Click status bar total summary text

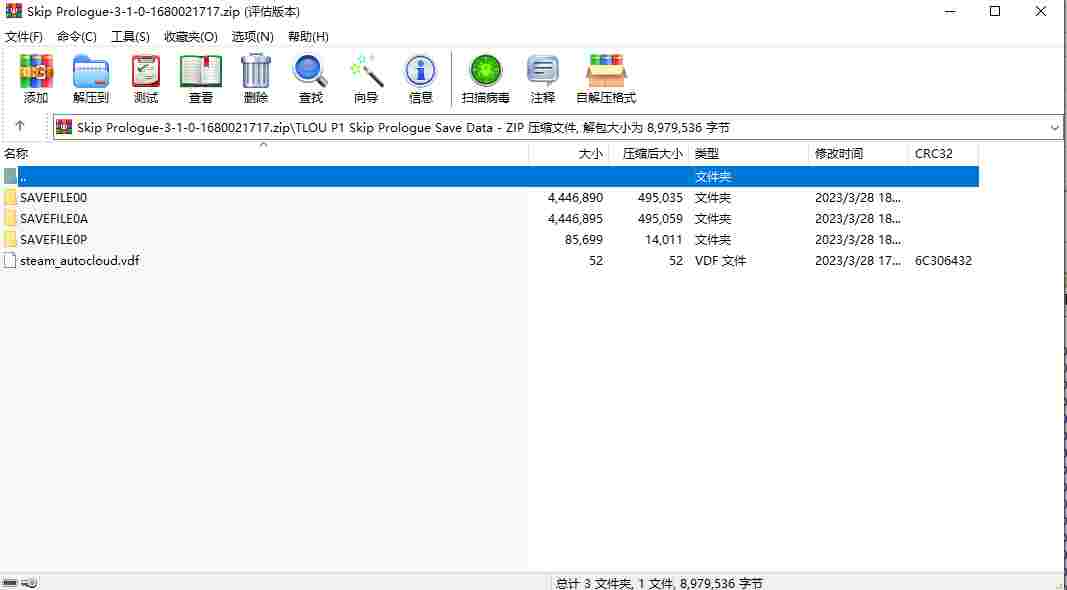point(659,583)
